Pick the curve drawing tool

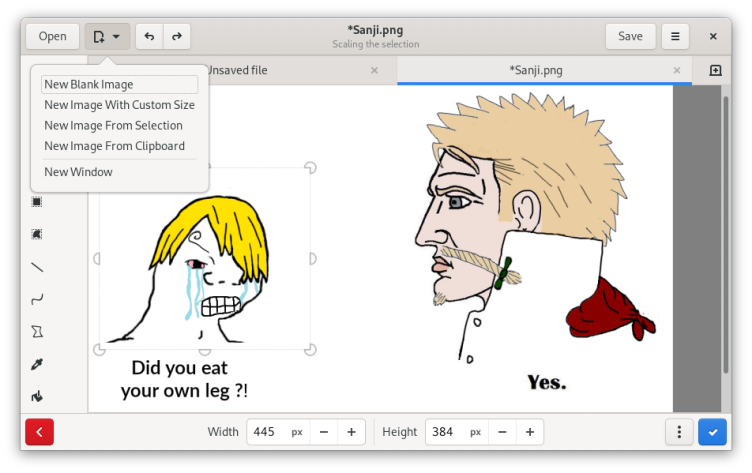(x=37, y=299)
